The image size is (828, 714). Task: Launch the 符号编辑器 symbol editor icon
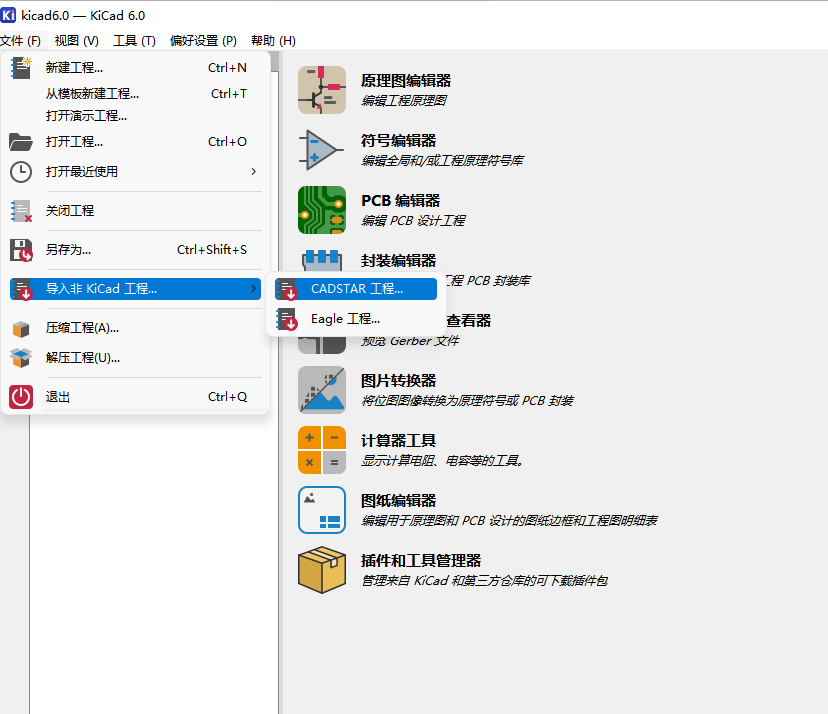(x=322, y=150)
